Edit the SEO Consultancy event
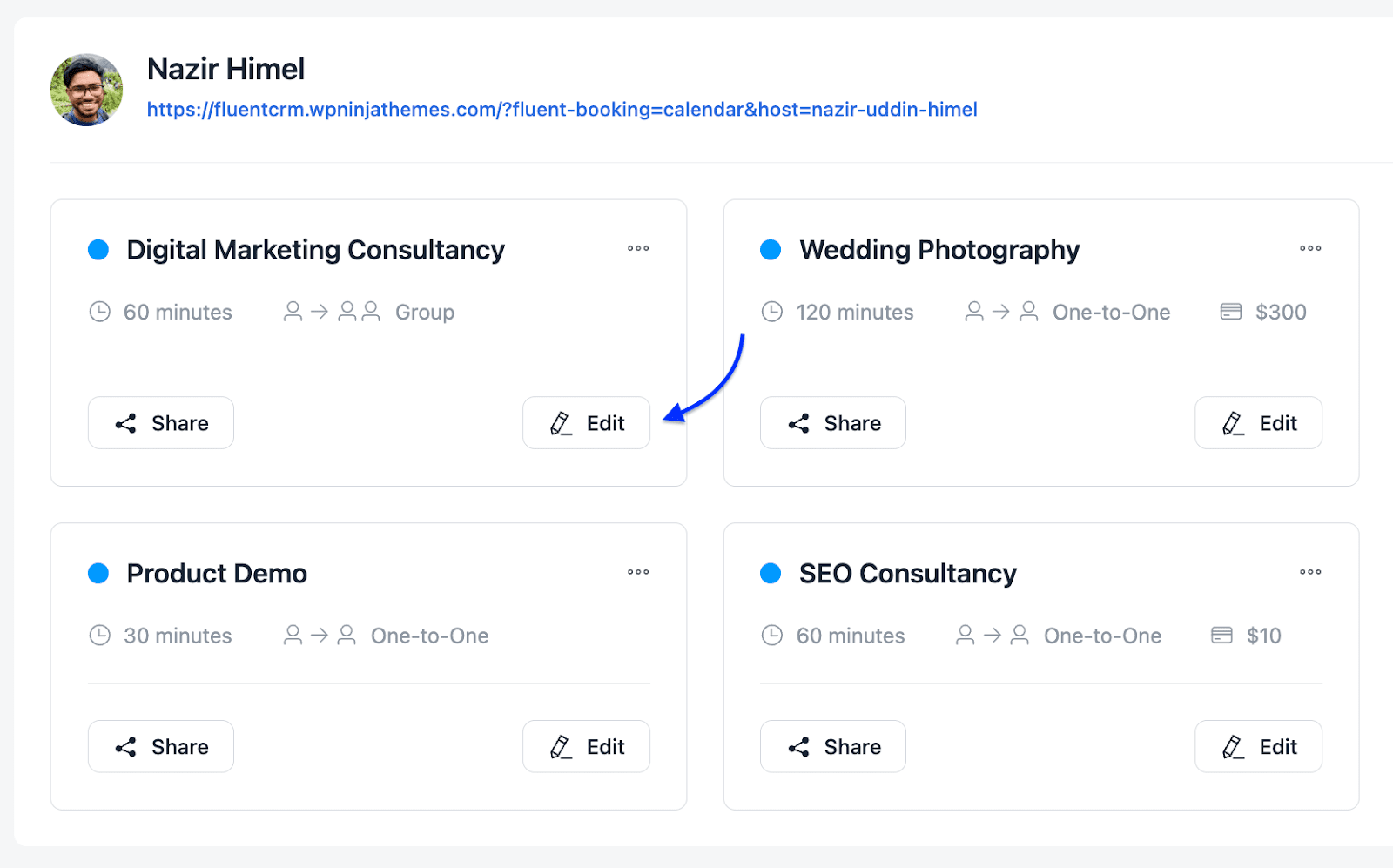The height and width of the screenshot is (868, 1393). click(1259, 747)
